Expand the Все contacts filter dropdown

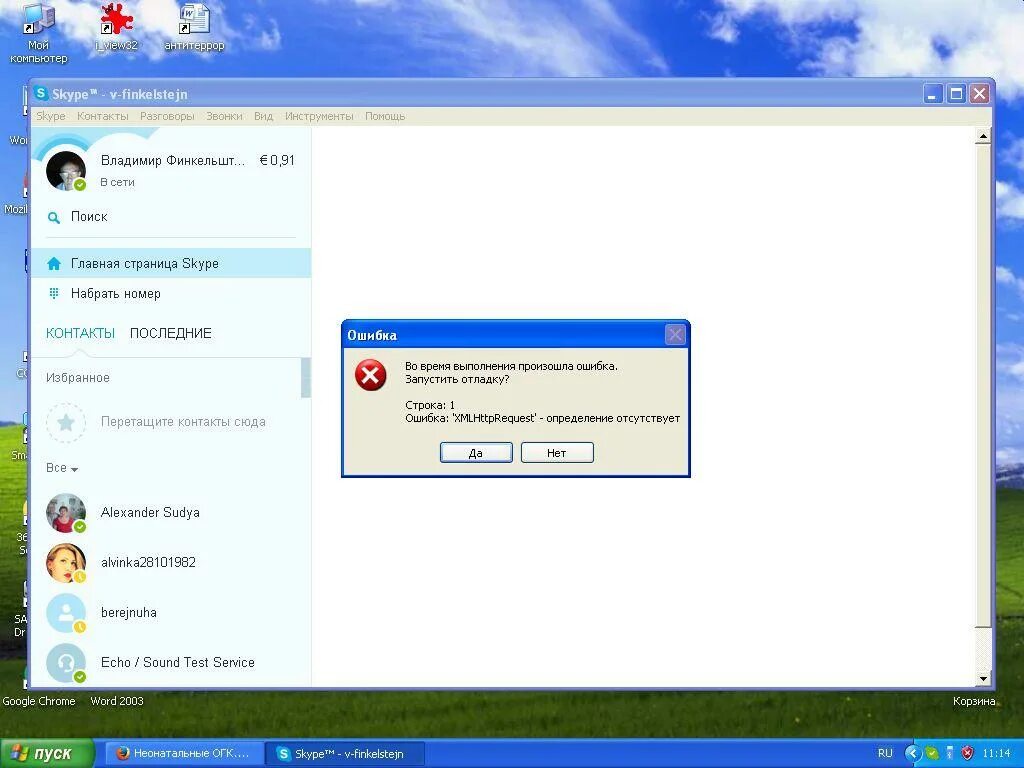62,468
